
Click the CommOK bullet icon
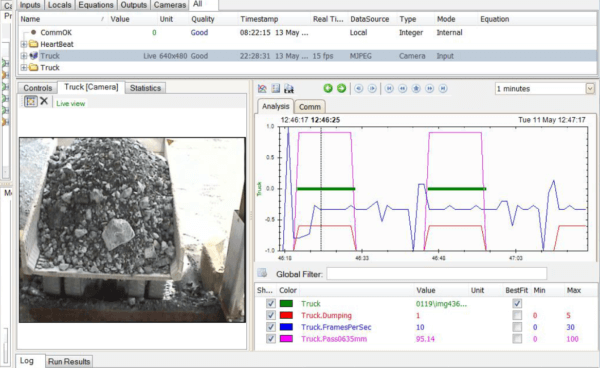(x=34, y=33)
